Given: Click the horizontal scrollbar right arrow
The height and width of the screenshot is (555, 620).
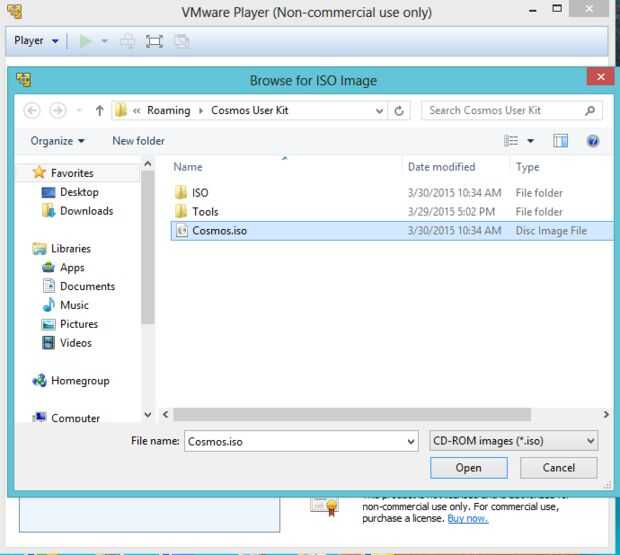Looking at the screenshot, I should (606, 415).
